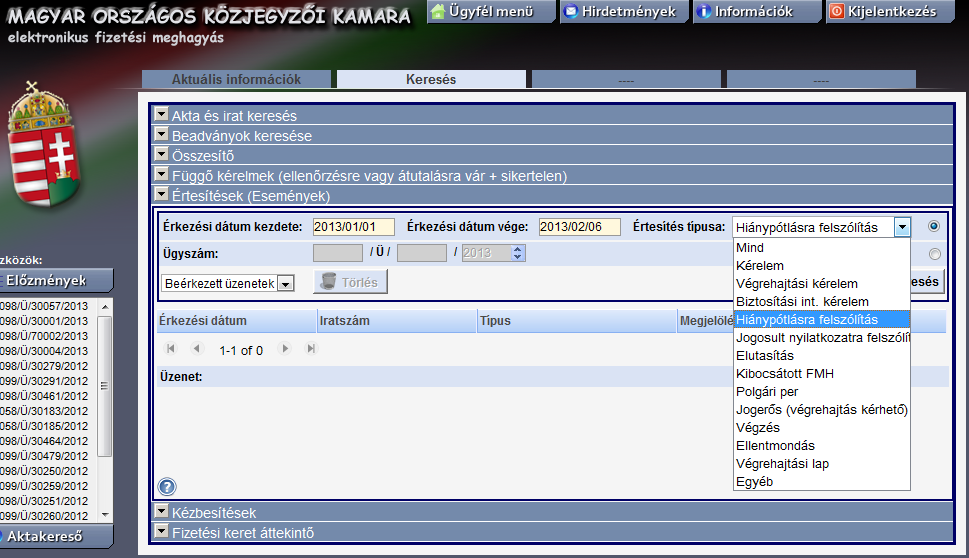Click the Érkezési dátum kezdete field
Image resolution: width=969 pixels, height=558 pixels.
(x=353, y=227)
